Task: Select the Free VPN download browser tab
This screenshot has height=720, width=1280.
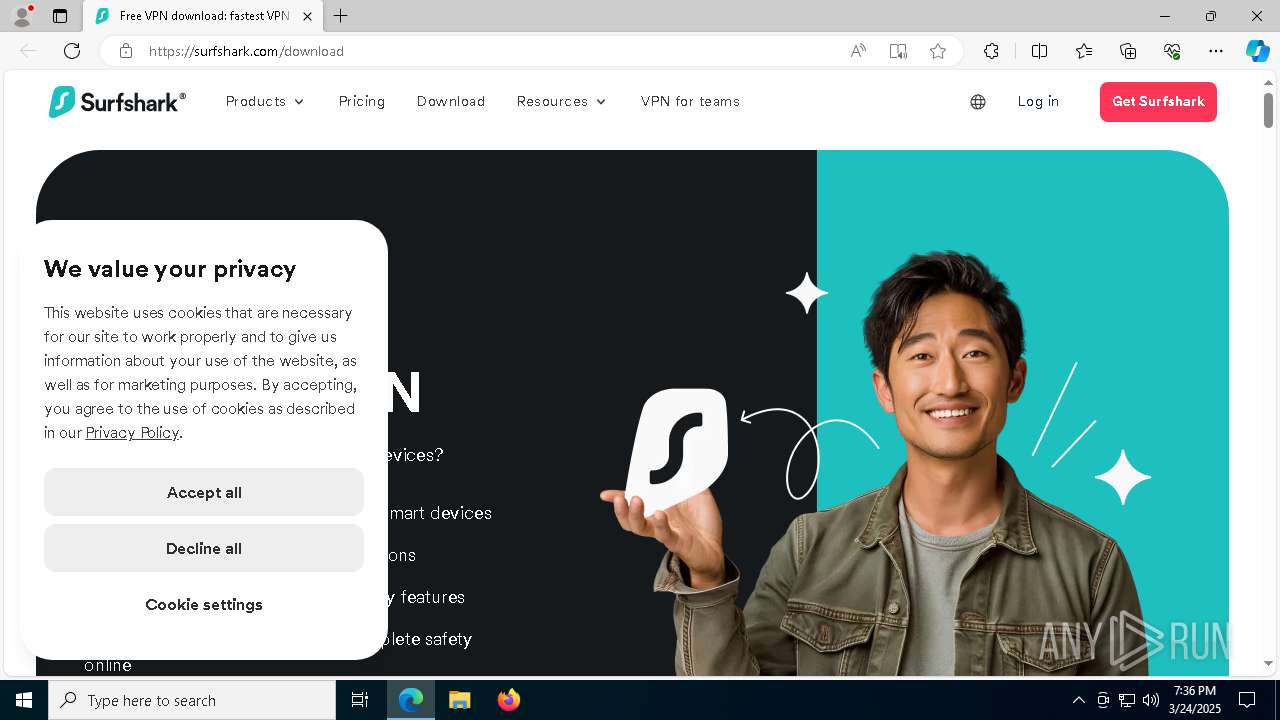Action: [203, 16]
